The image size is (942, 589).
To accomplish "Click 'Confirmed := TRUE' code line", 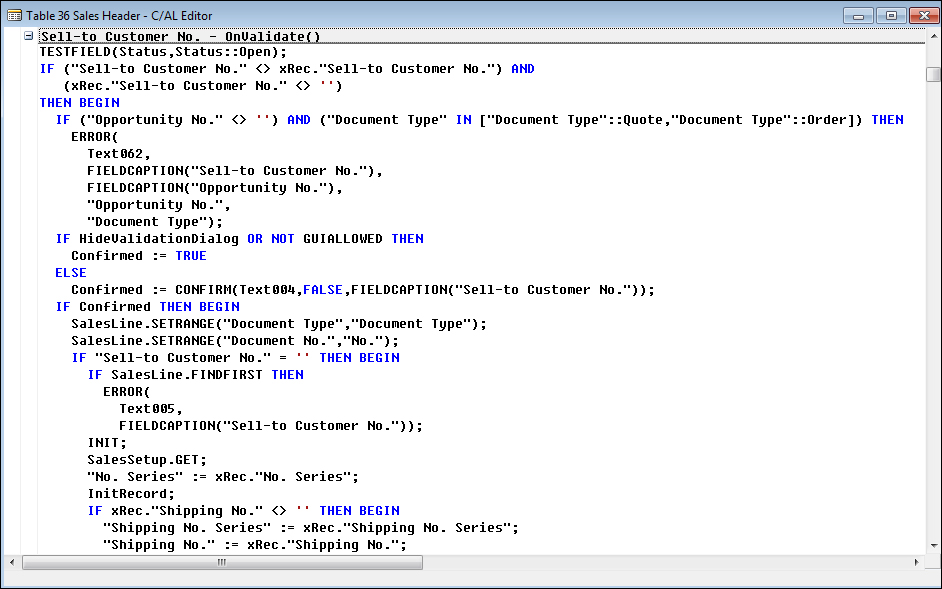I will coord(139,256).
